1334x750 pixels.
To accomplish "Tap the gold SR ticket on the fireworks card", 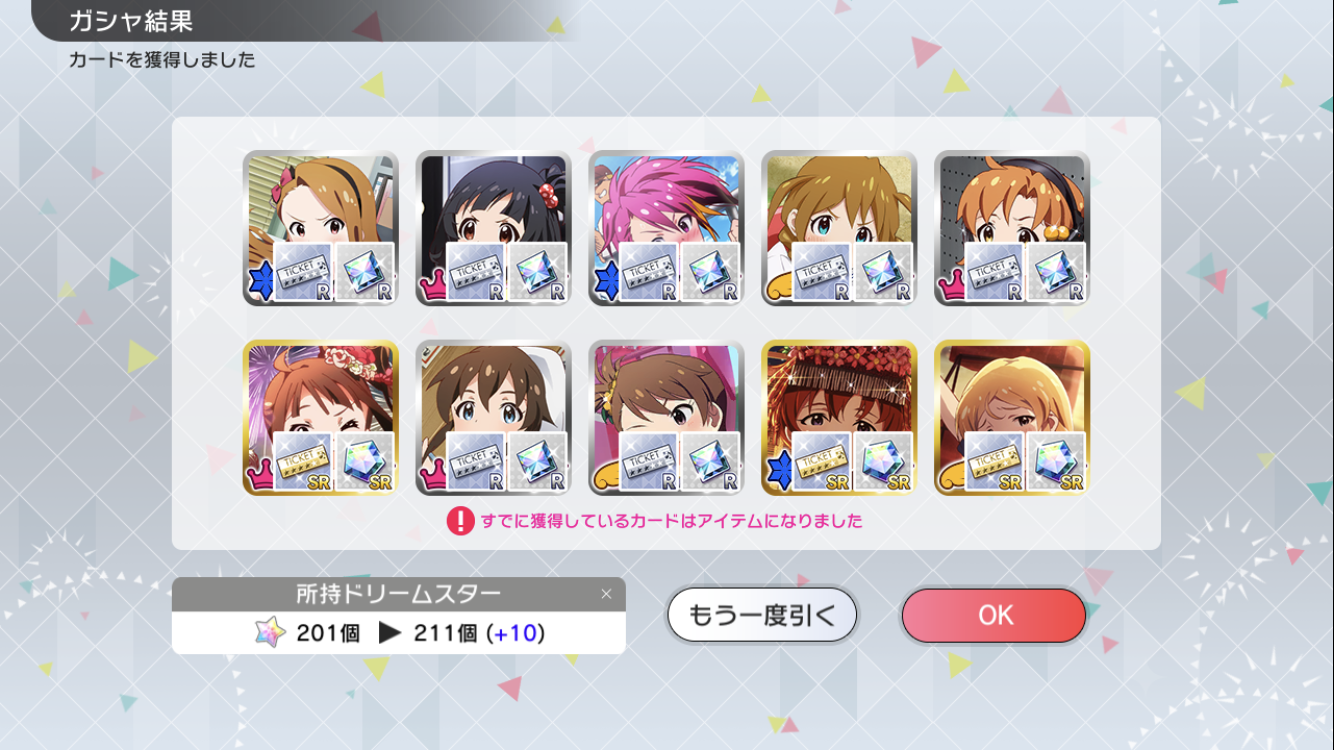I will [x=302, y=461].
